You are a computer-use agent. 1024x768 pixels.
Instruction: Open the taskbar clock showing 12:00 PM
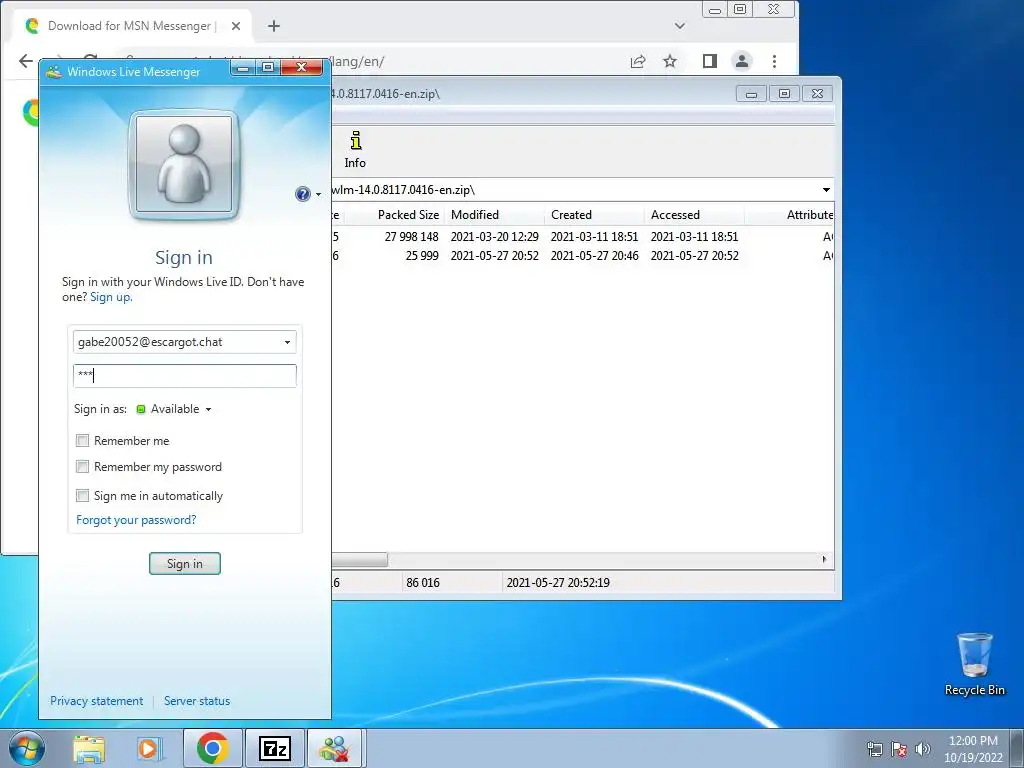pos(973,749)
